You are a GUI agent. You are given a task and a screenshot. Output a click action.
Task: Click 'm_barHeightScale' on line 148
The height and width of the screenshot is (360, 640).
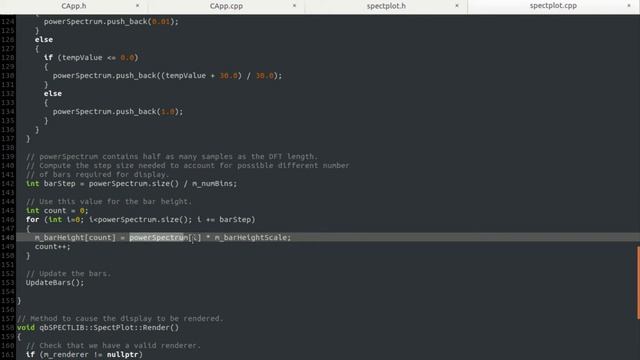coord(251,238)
